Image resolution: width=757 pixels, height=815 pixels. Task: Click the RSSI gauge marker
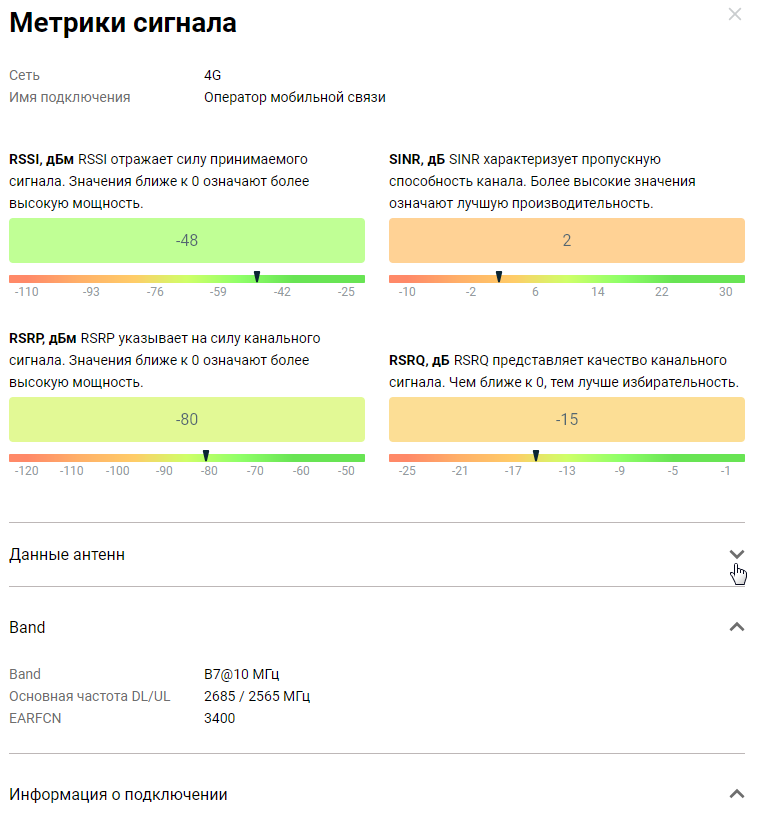click(x=257, y=276)
